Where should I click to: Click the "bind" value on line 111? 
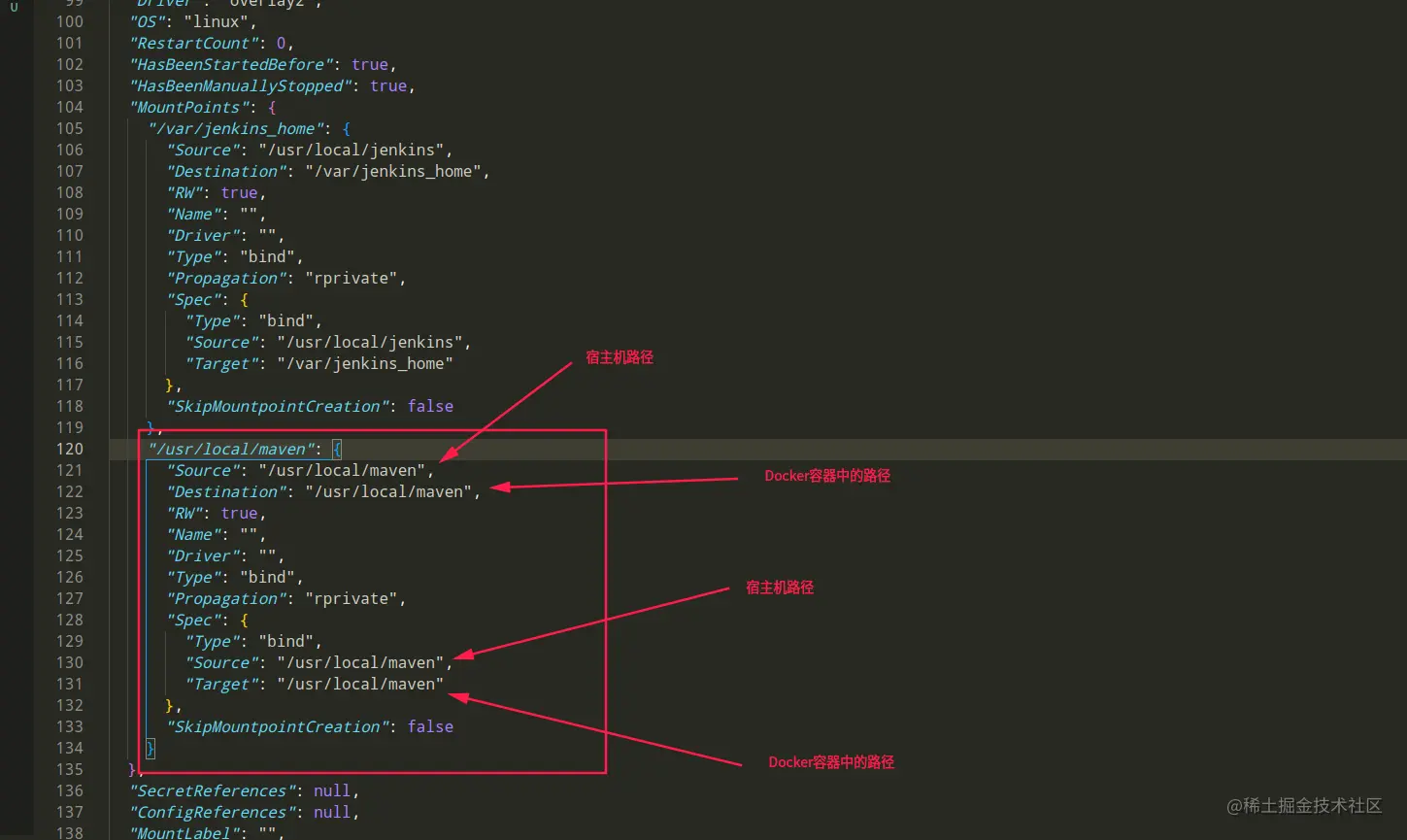(267, 256)
